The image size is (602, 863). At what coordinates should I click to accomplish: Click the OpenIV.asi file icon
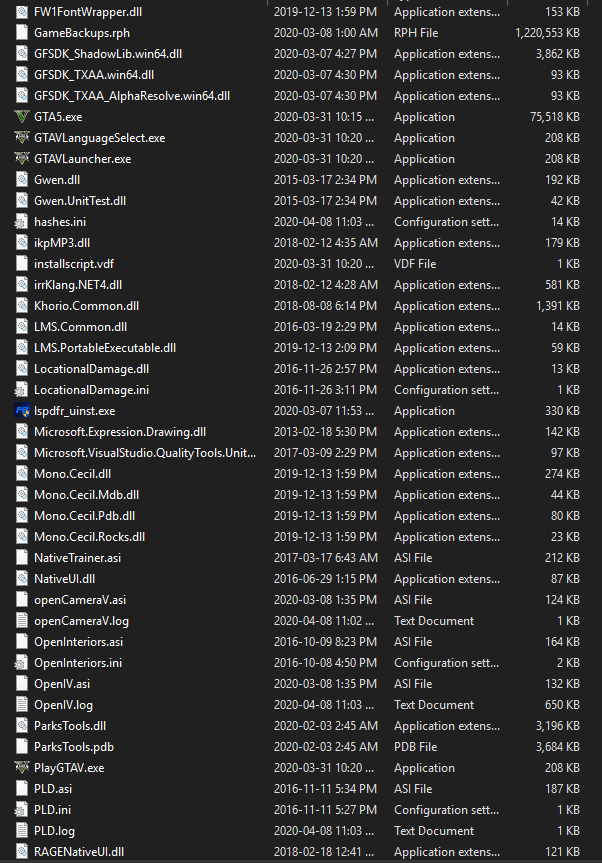coord(21,684)
